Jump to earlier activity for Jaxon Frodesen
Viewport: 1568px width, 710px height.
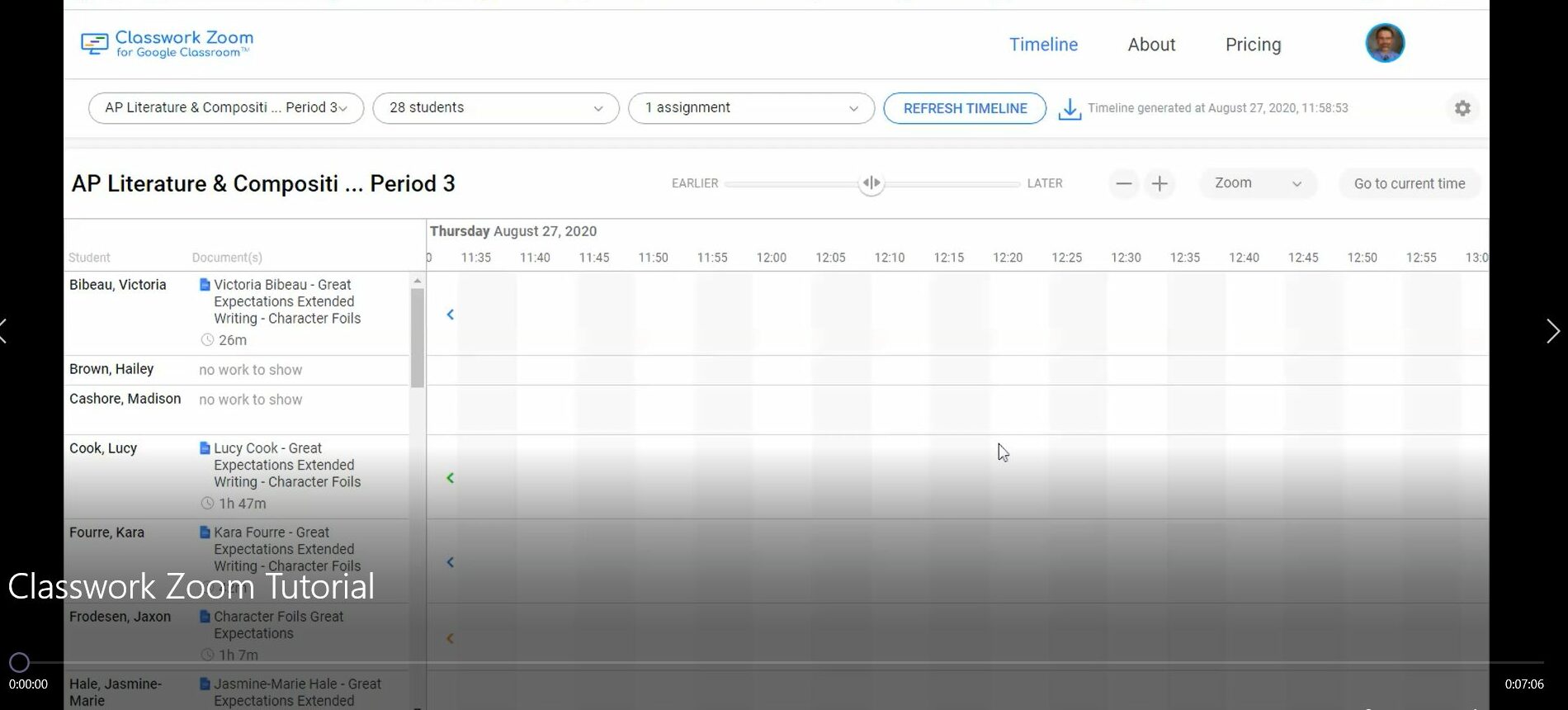click(451, 638)
